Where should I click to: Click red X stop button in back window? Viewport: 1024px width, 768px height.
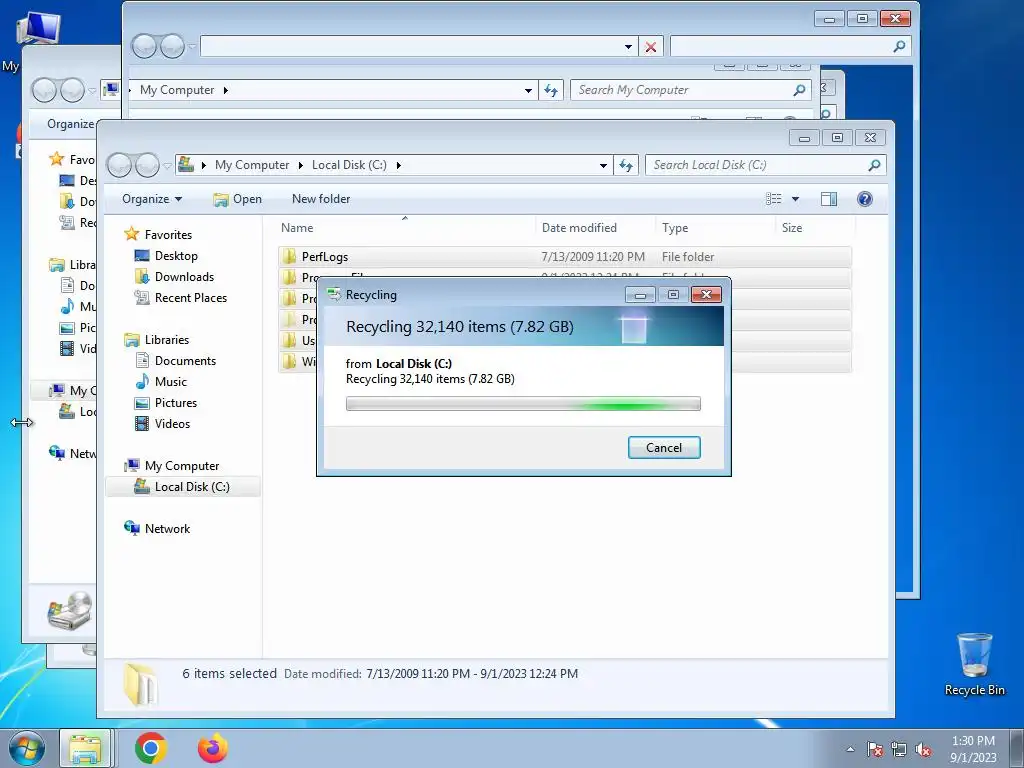650,46
